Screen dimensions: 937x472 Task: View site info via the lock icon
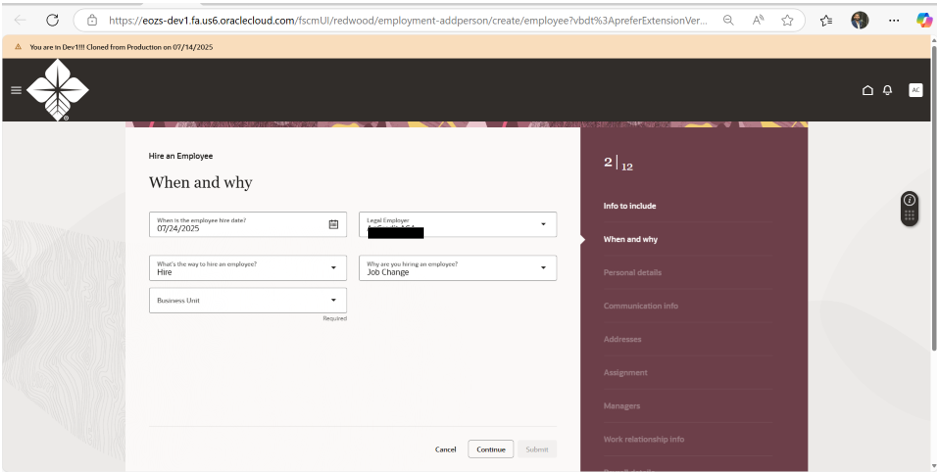(92, 20)
